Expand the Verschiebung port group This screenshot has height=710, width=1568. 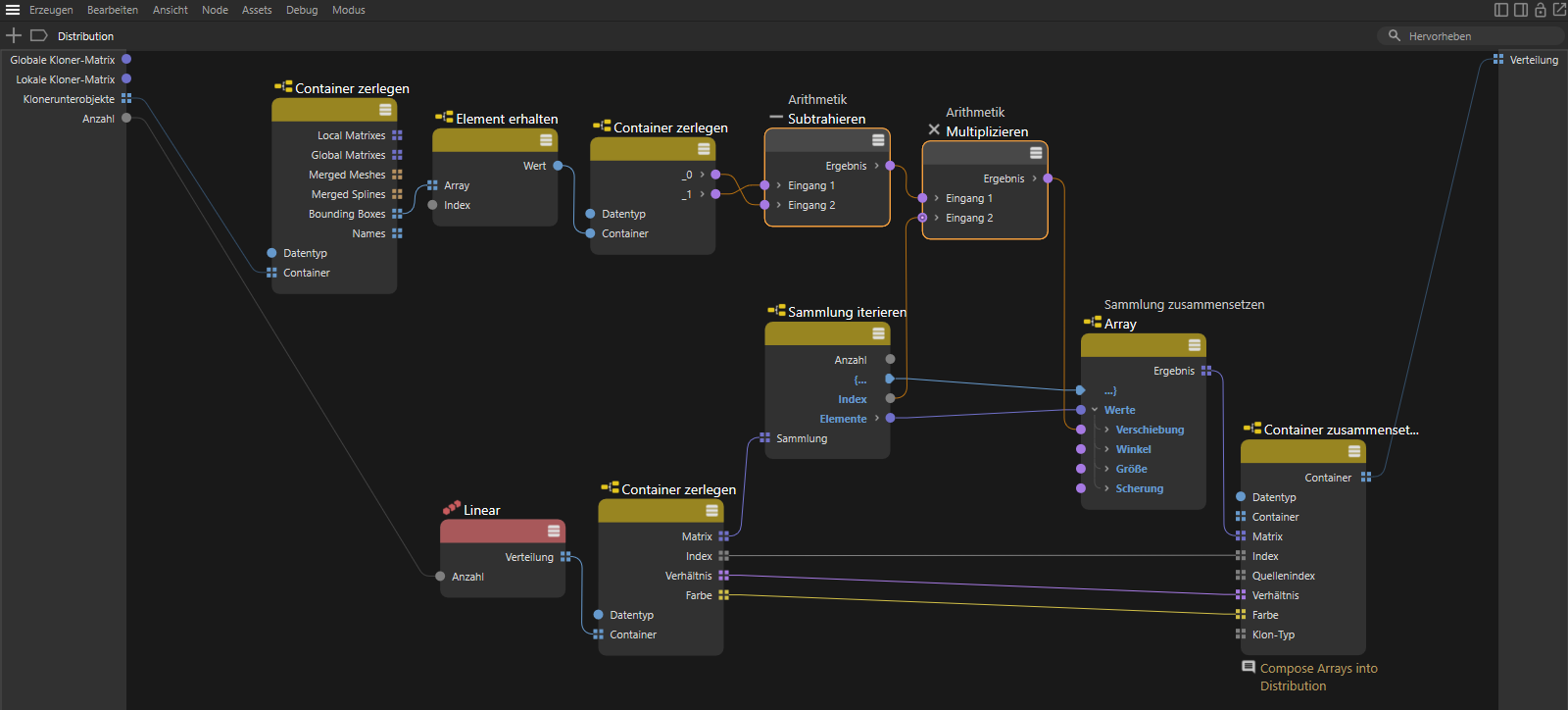pos(1106,430)
